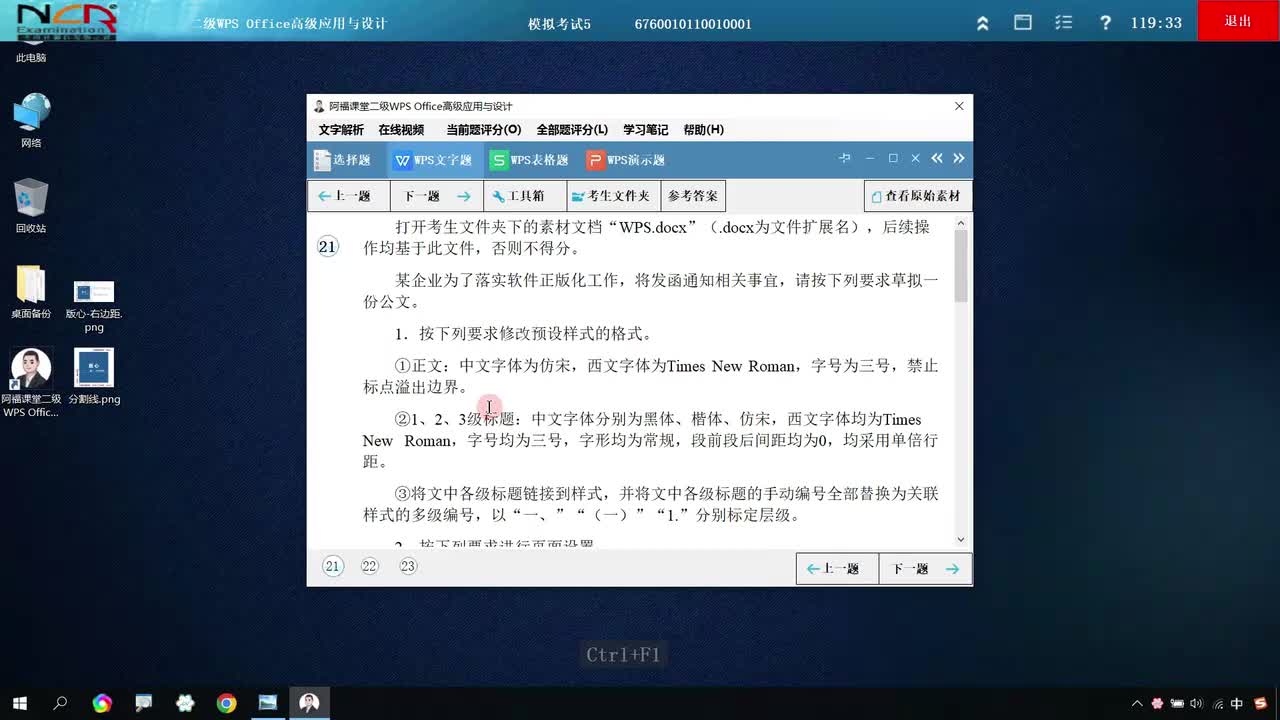Open the 文字解析 menu

[341, 130]
